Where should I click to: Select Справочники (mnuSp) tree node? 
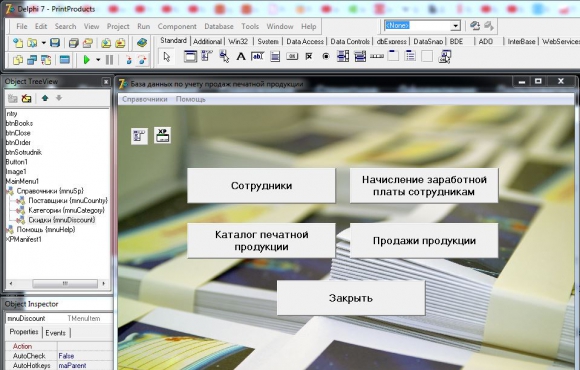[x=50, y=191]
